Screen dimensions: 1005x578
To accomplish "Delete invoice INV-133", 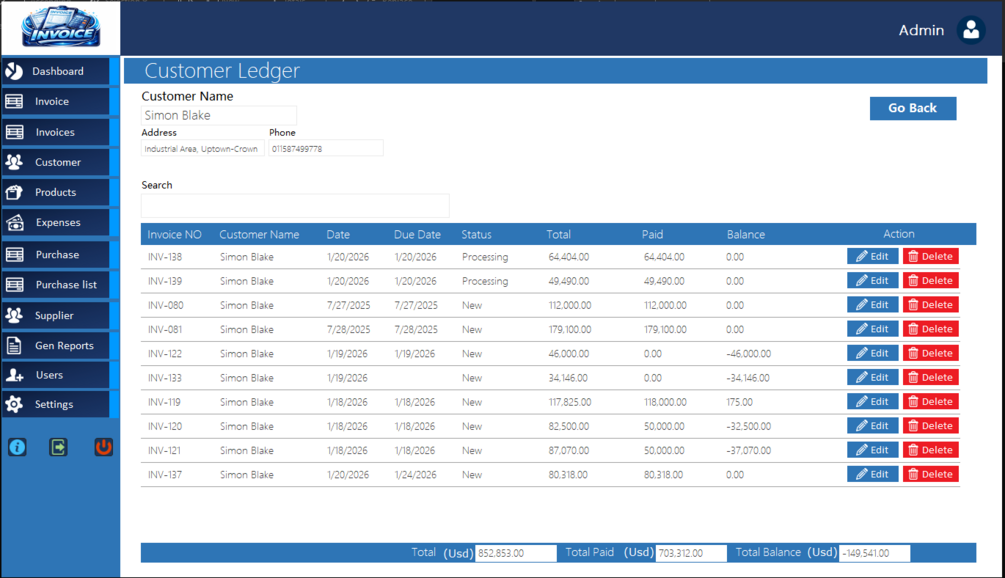I will tap(931, 377).
